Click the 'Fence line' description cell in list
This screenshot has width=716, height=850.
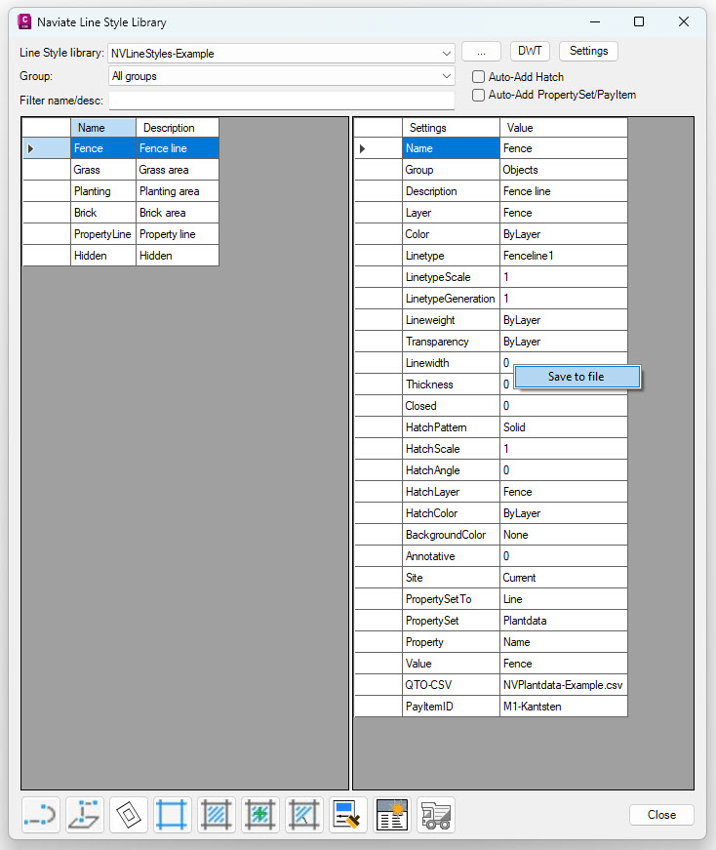coord(177,148)
